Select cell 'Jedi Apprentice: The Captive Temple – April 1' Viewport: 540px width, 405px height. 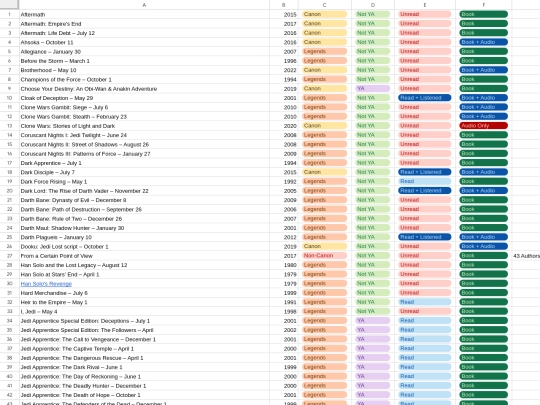[144, 349]
